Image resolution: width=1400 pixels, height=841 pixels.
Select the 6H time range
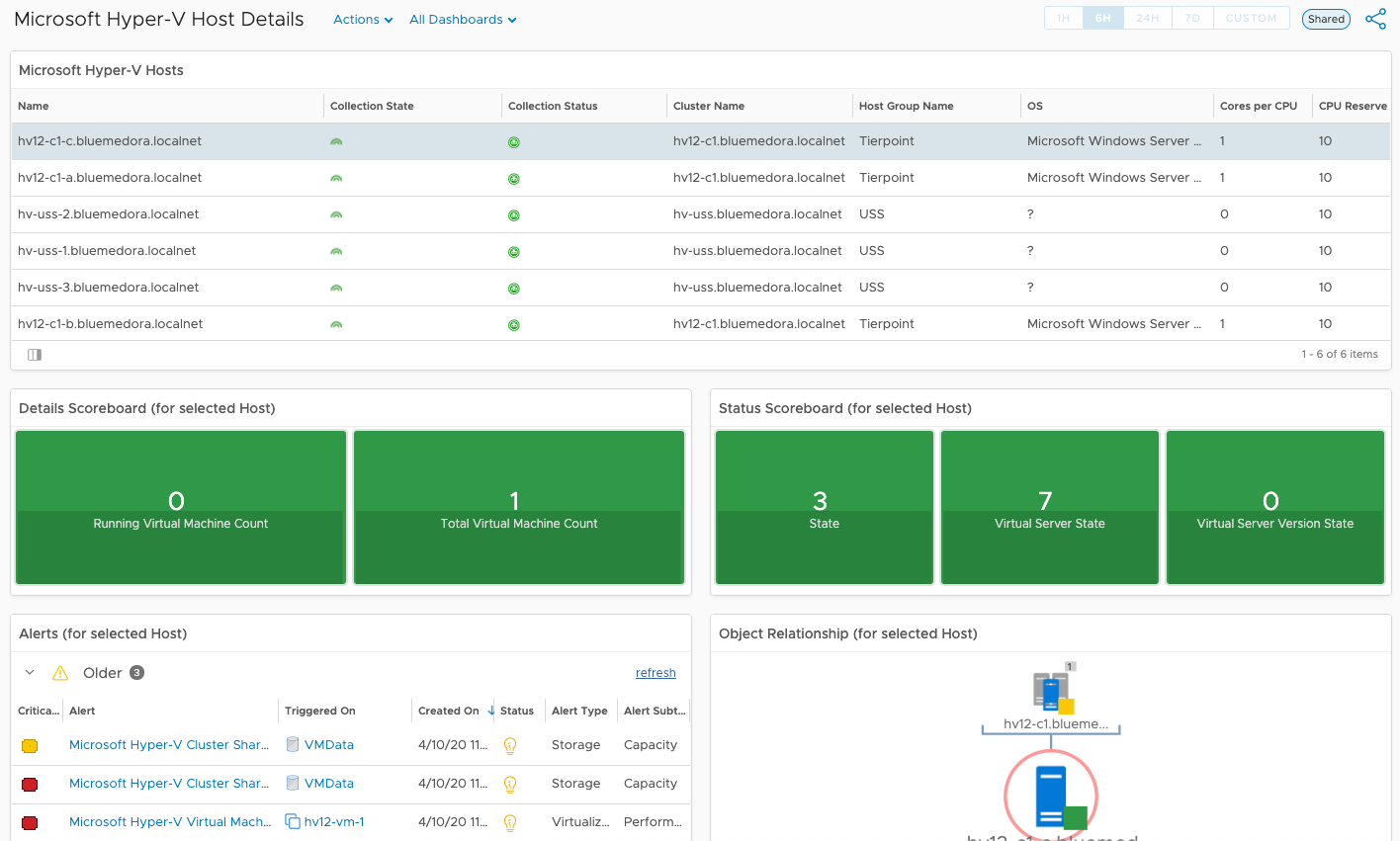pyautogui.click(x=1102, y=18)
